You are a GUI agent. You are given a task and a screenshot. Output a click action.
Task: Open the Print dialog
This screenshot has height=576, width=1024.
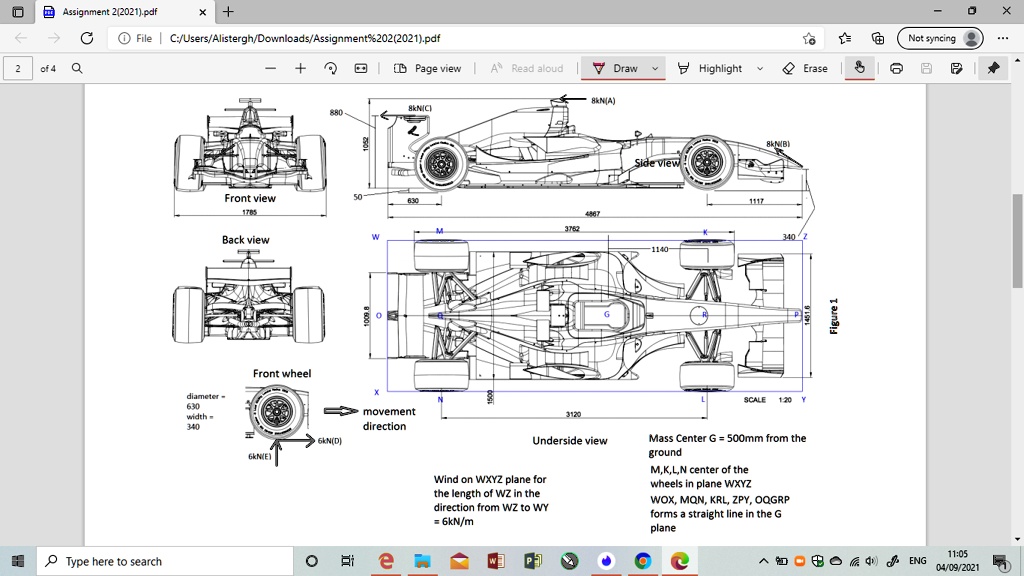point(896,68)
